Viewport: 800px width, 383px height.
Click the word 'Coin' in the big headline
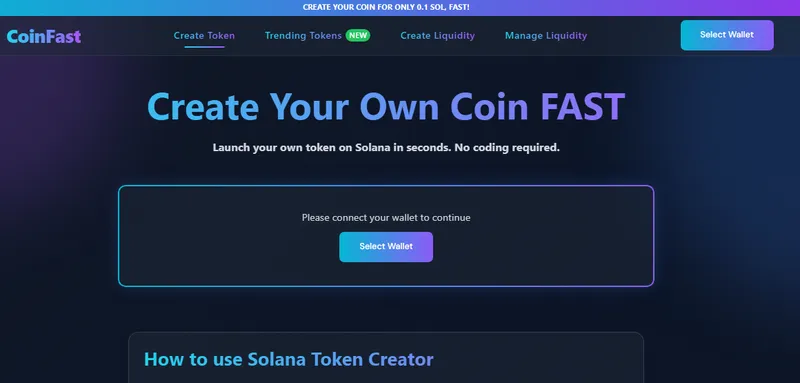coord(489,107)
